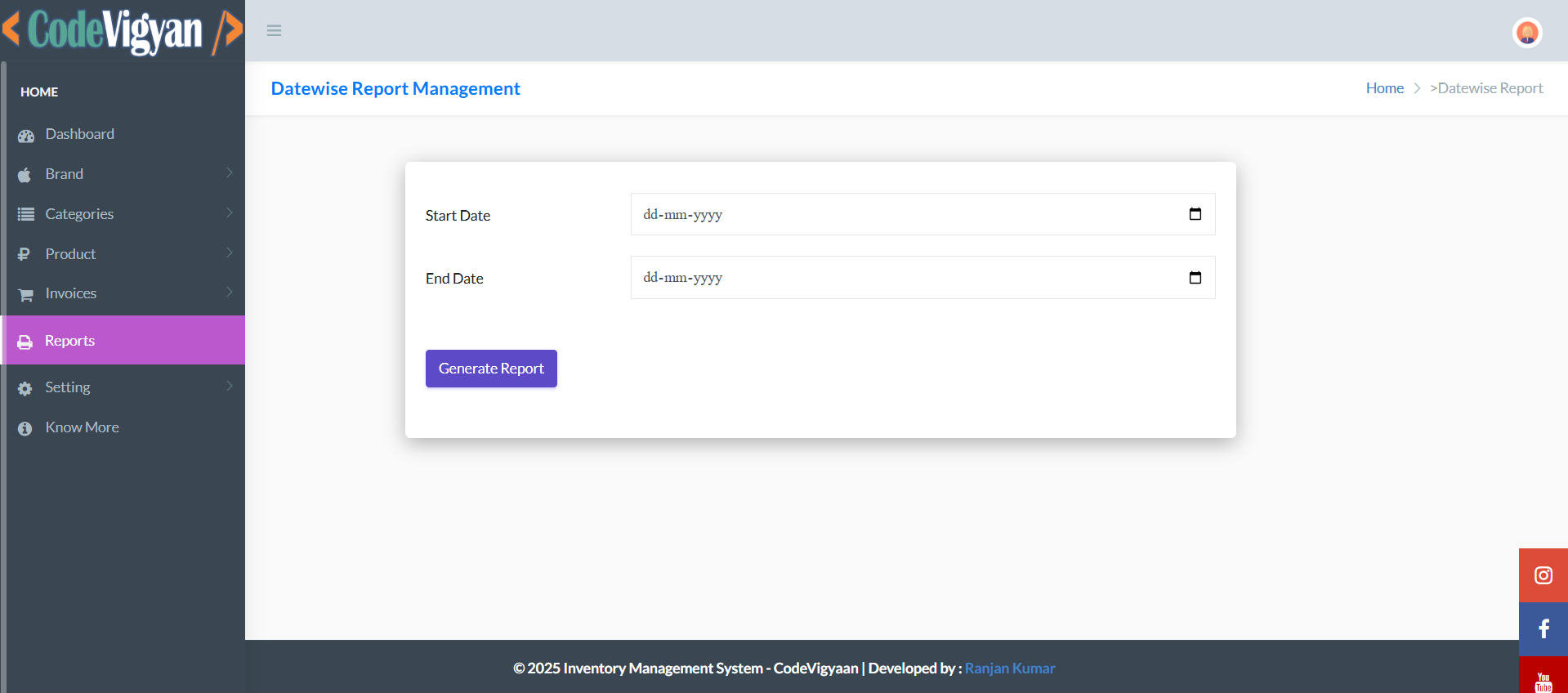Screen dimensions: 1568x693
Task: Click the hamburger menu toggle icon
Action: coord(274,31)
